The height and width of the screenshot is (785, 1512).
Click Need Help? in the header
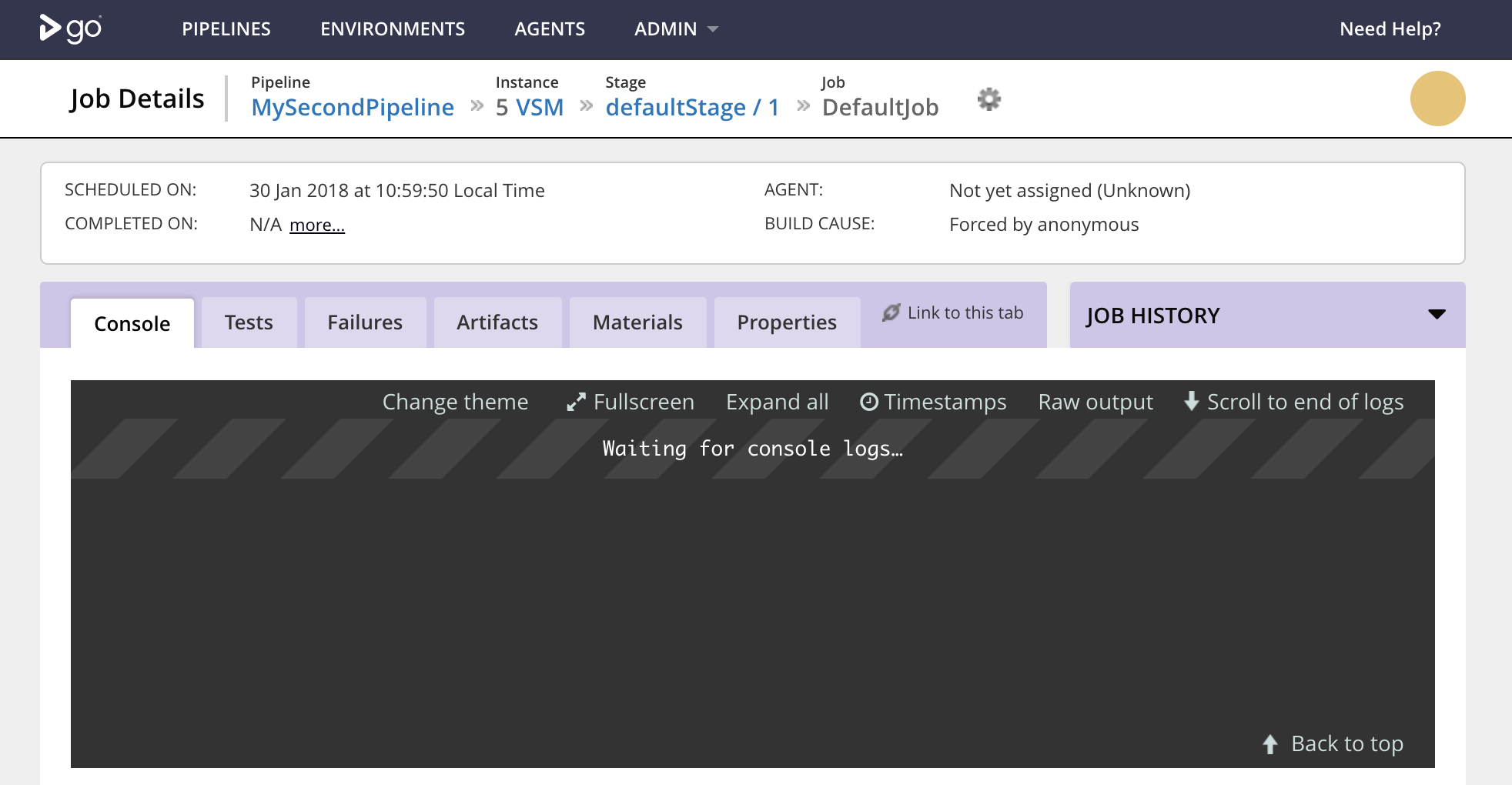coord(1390,29)
